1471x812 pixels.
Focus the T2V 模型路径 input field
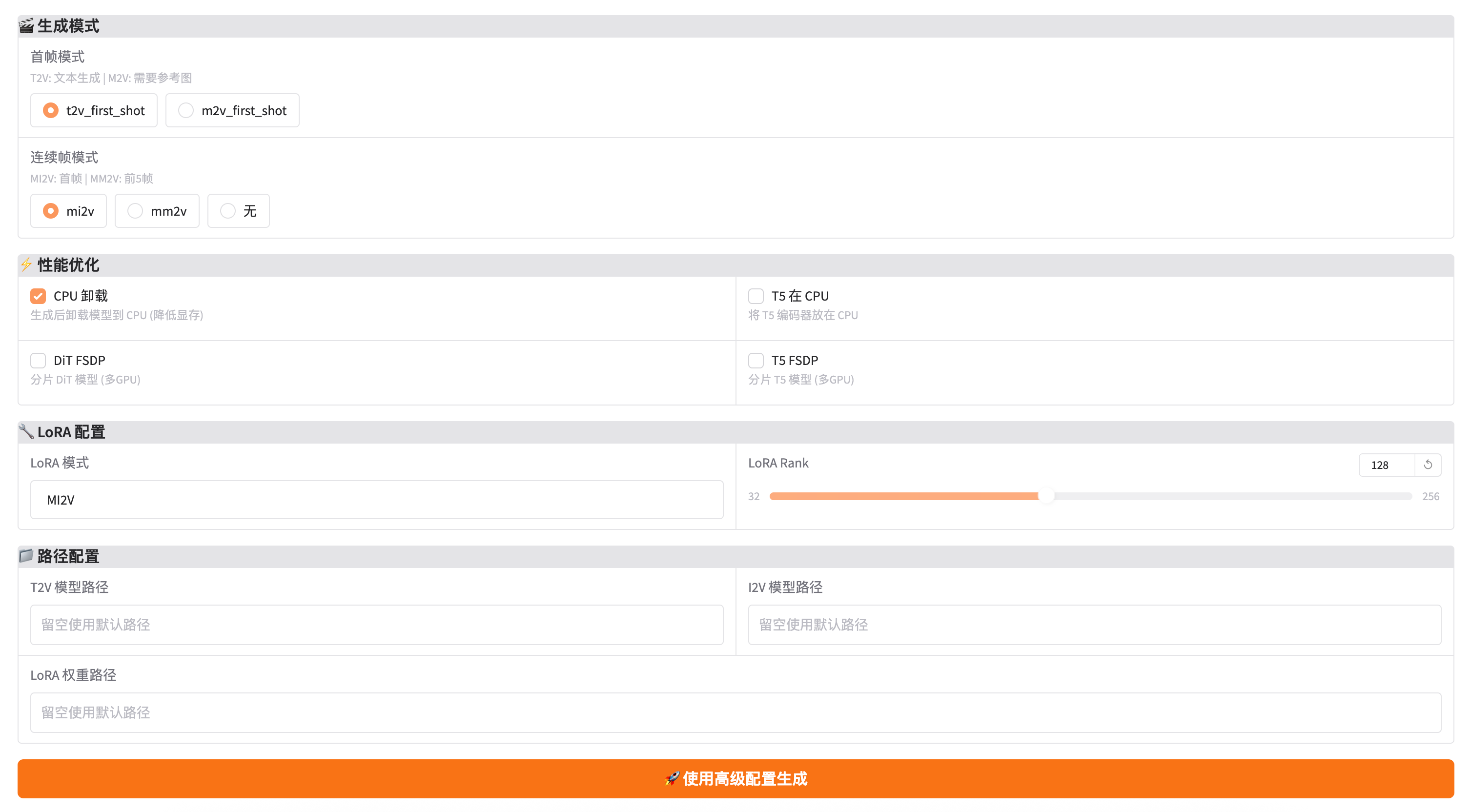[x=377, y=625]
